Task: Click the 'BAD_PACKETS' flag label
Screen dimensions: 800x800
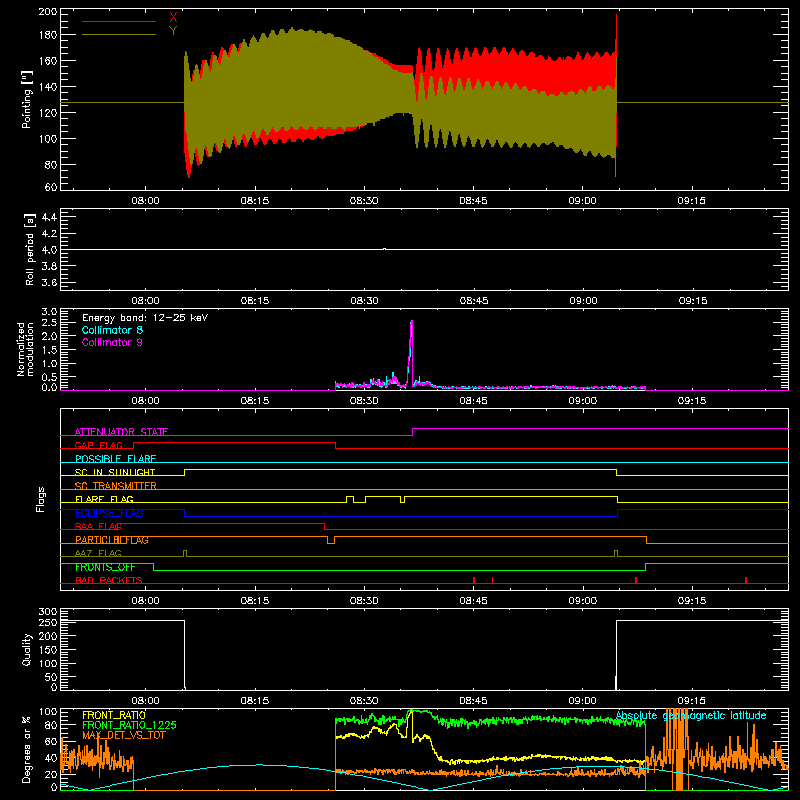Action: (x=109, y=581)
